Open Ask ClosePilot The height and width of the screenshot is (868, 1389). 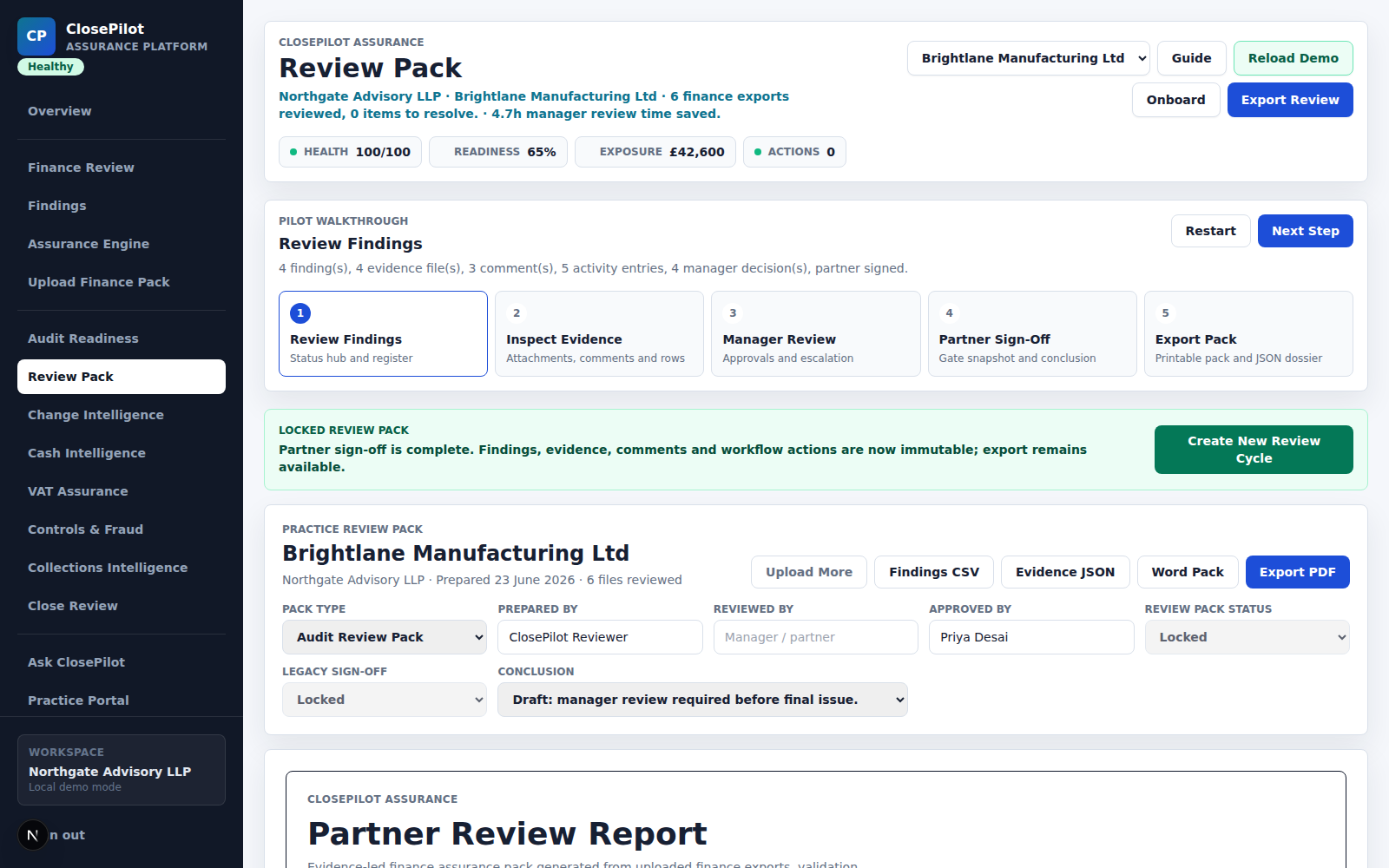(122, 662)
